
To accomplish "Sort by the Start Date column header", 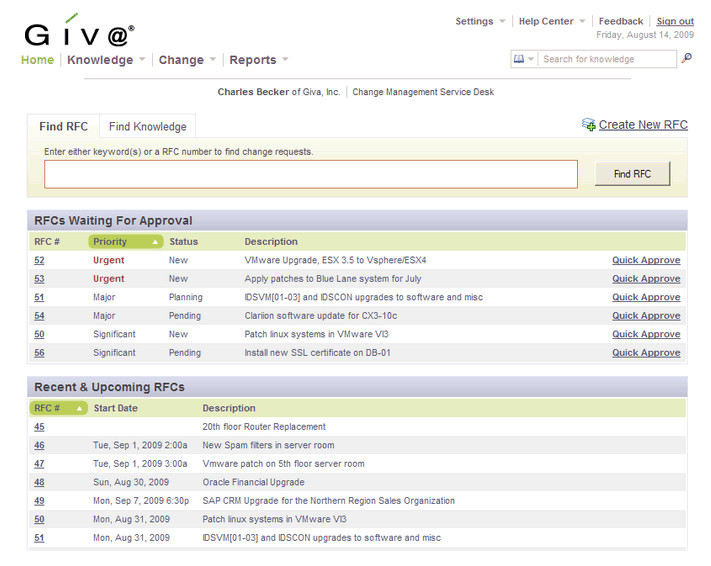I will 116,408.
